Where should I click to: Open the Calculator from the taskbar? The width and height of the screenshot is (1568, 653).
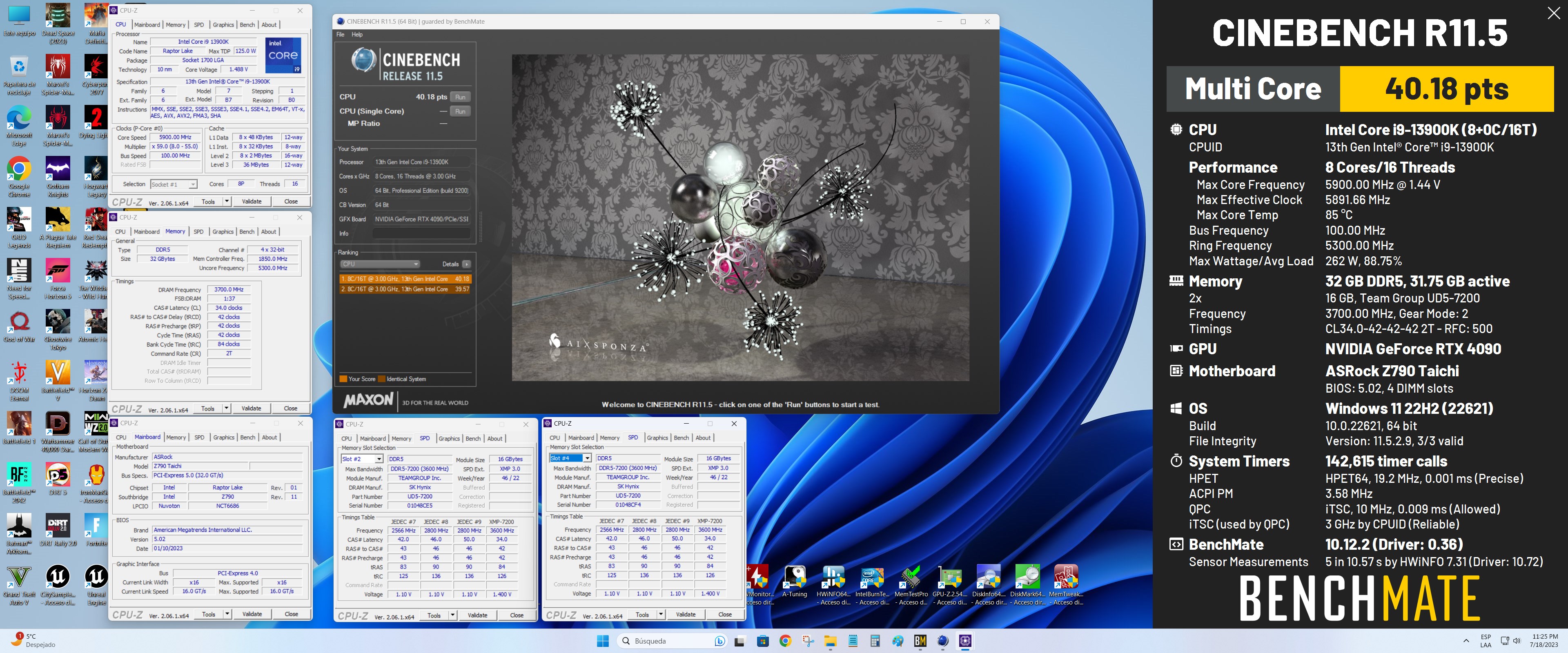(x=875, y=640)
